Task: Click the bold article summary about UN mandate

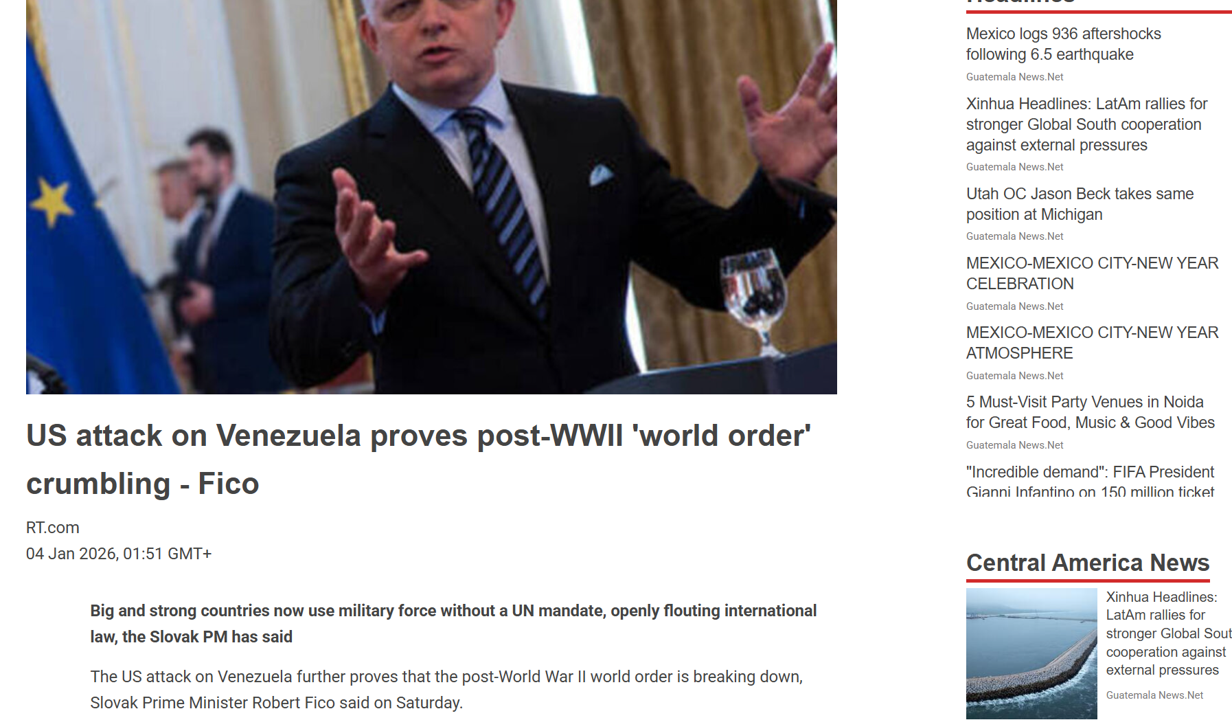Action: click(x=453, y=623)
